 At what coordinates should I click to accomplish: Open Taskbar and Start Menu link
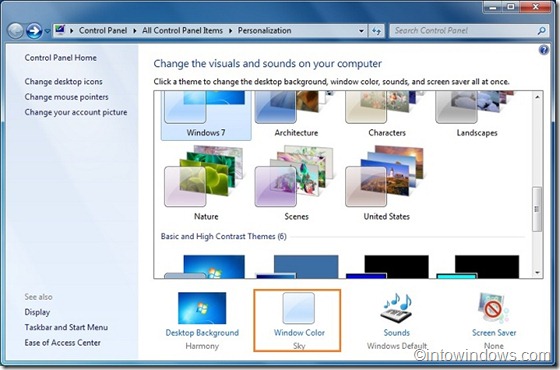[66, 327]
